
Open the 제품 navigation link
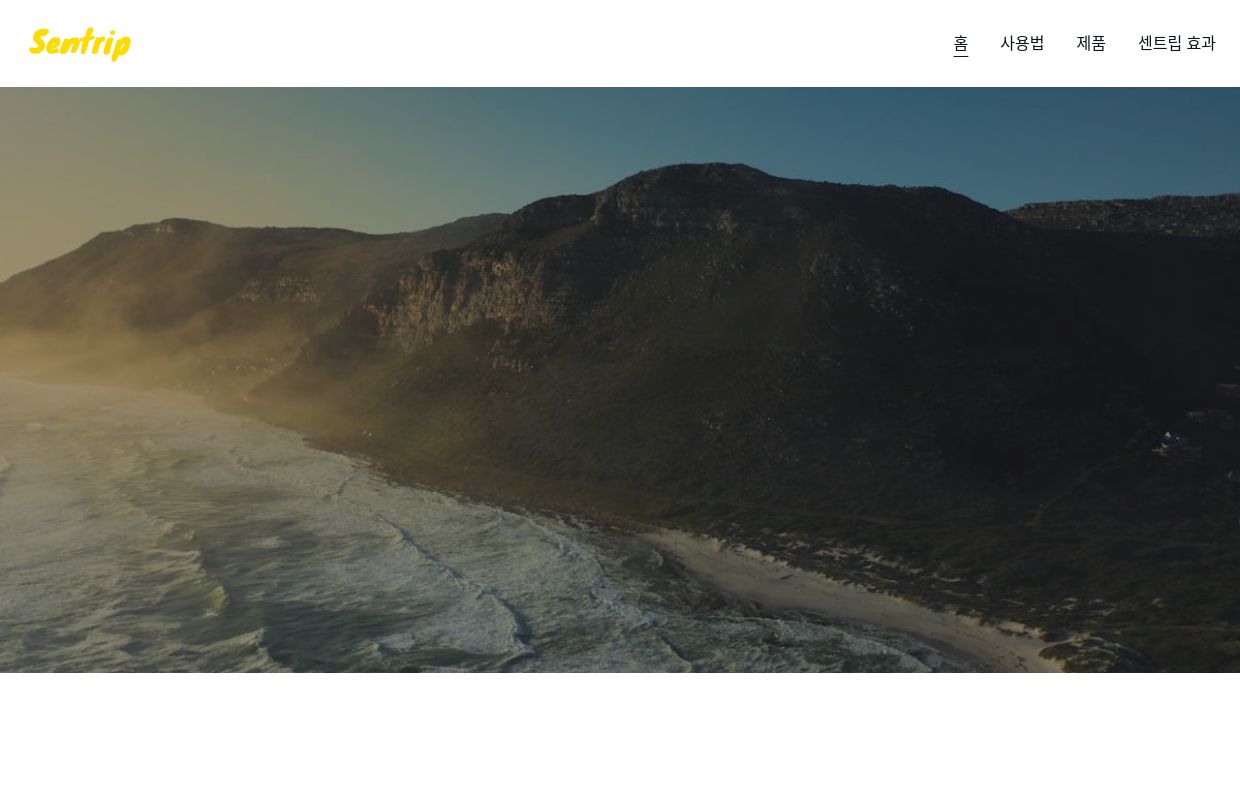pos(1091,43)
